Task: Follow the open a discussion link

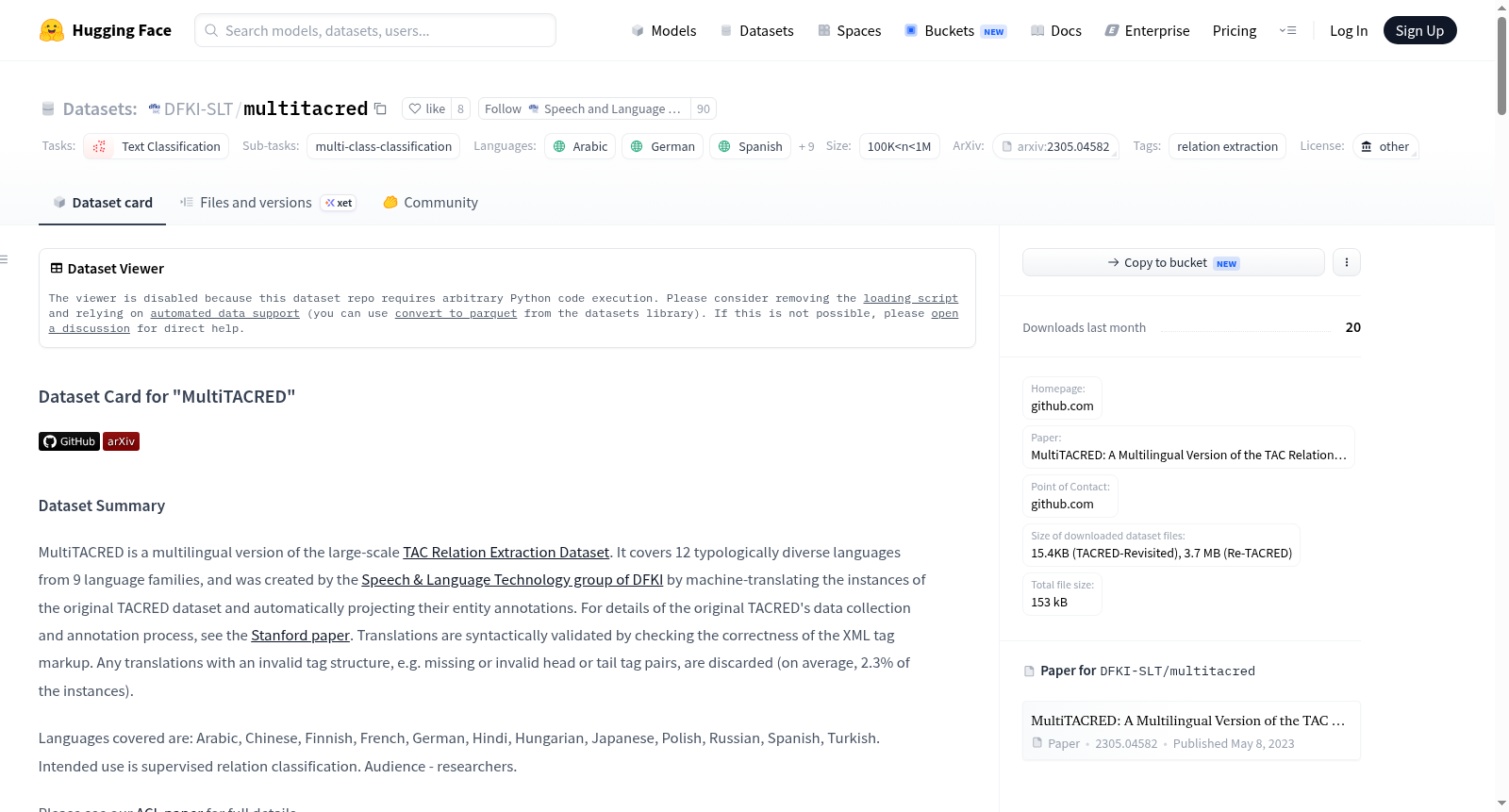Action: [x=944, y=313]
